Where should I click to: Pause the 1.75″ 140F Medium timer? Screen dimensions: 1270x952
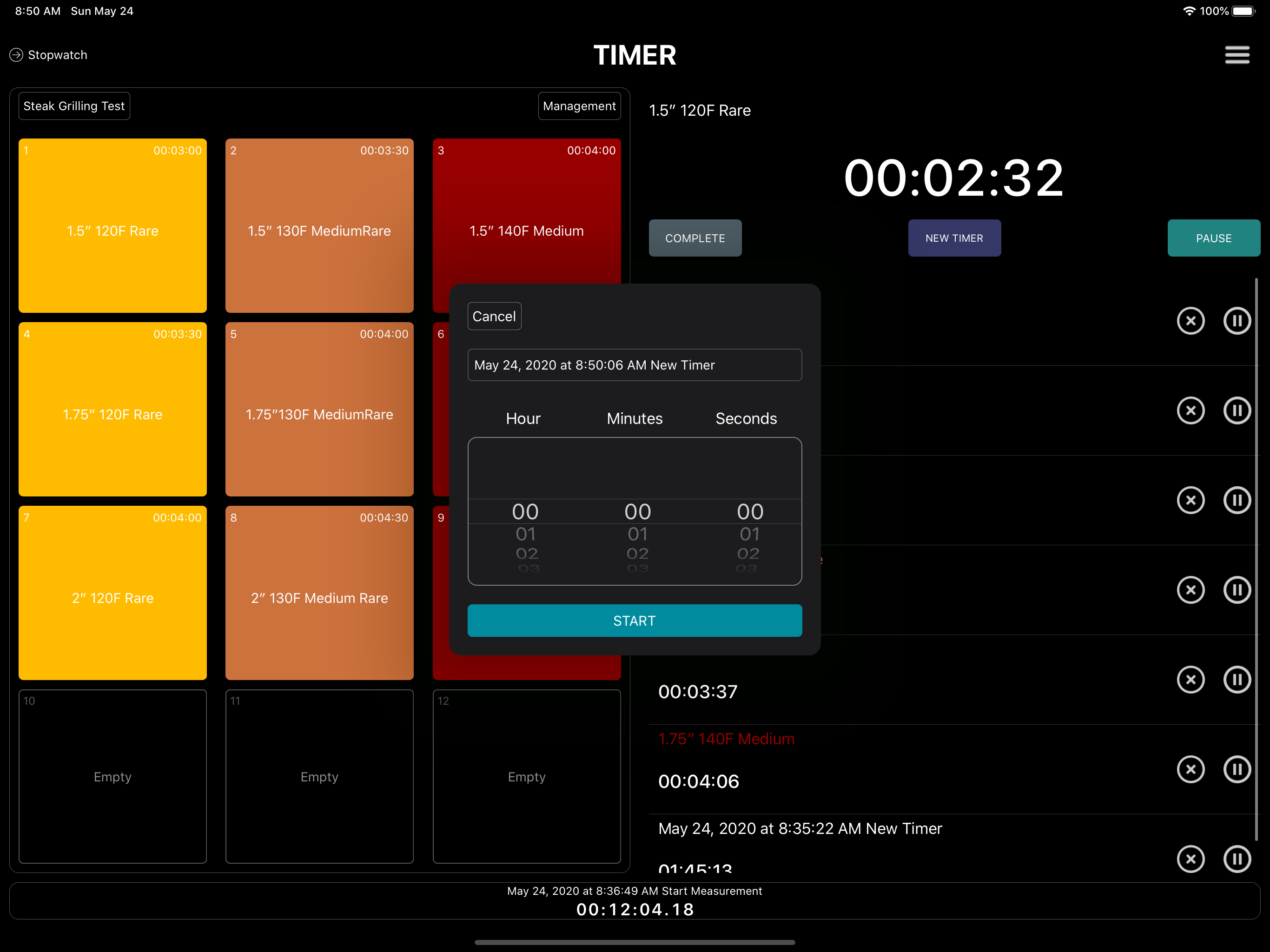pos(1237,769)
